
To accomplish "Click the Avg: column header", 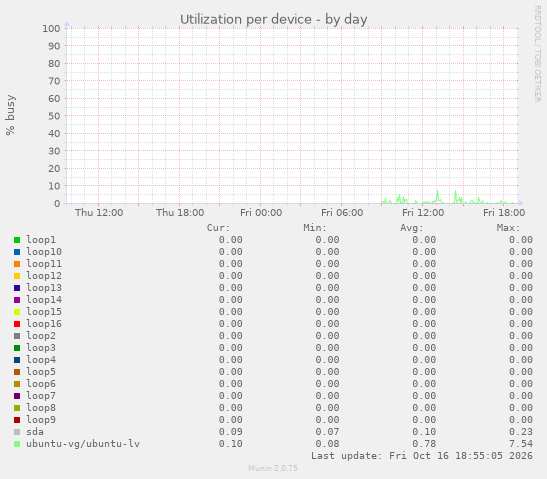I will (412, 228).
